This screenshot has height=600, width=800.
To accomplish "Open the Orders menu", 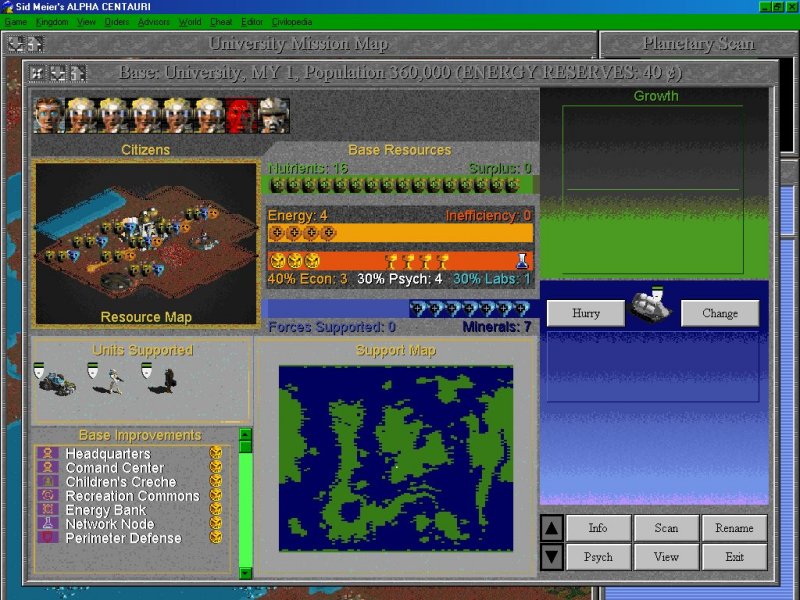I will click(117, 22).
